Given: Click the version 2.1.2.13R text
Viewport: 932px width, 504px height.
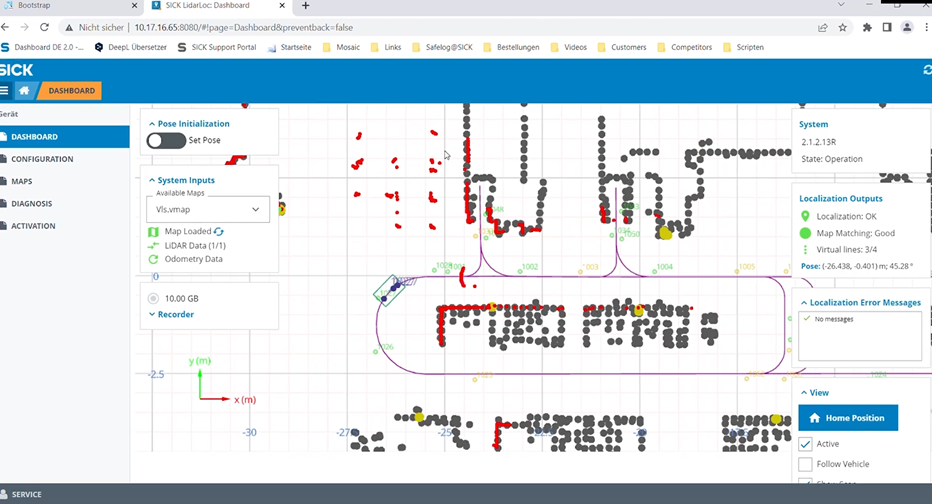Looking at the screenshot, I should [818, 142].
